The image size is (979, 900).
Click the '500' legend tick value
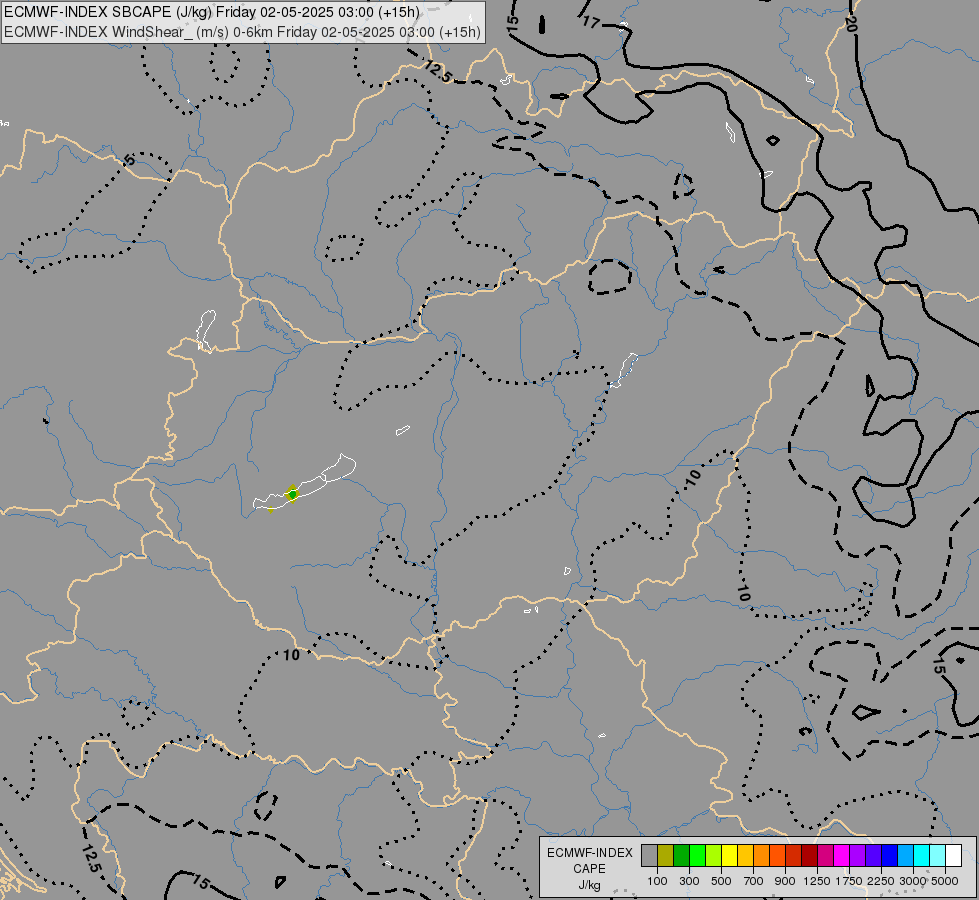721,881
